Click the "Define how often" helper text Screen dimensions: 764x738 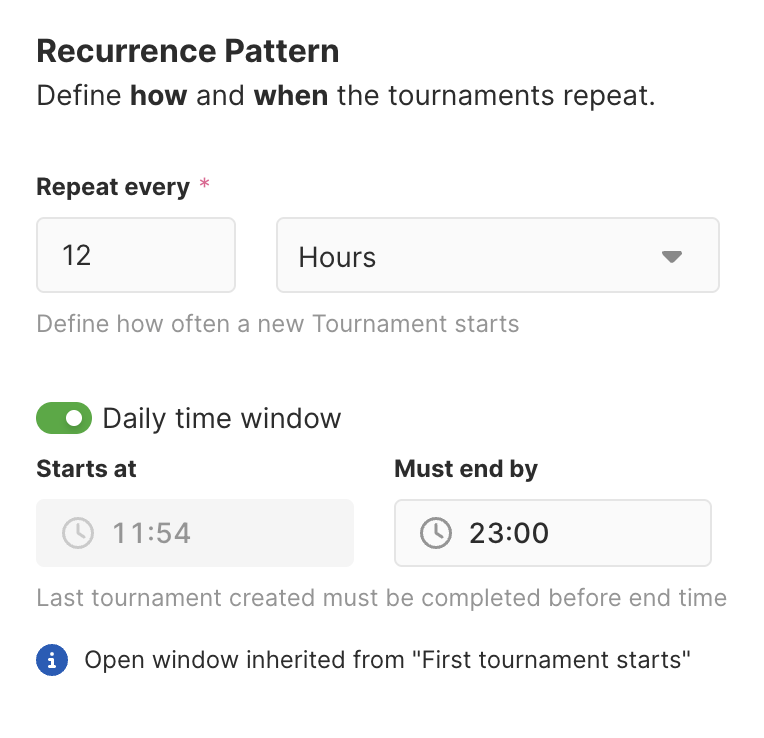click(277, 324)
